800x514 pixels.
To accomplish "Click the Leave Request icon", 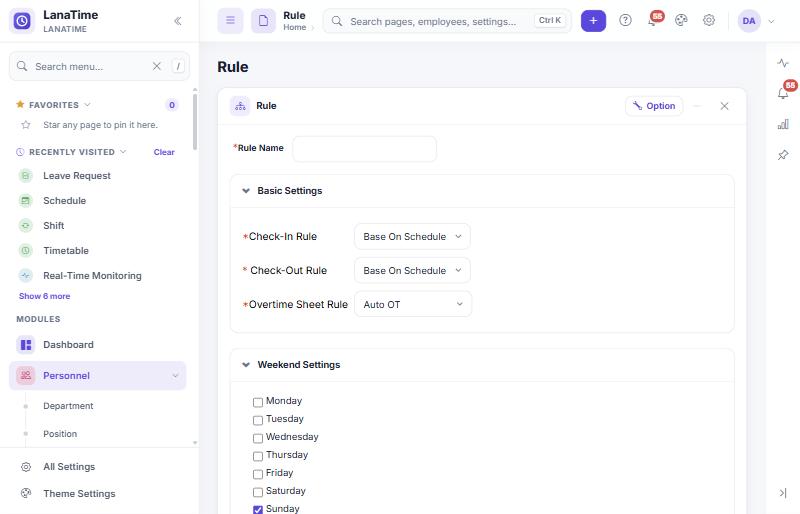I will (26, 176).
